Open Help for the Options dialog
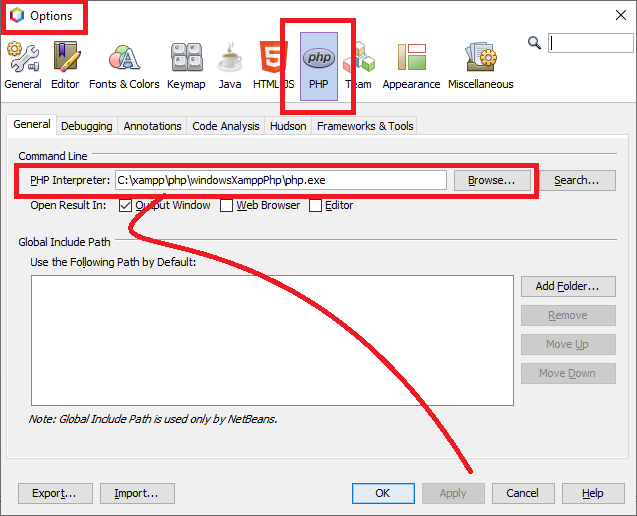Screen dimensions: 637x516 pyautogui.click(x=593, y=493)
